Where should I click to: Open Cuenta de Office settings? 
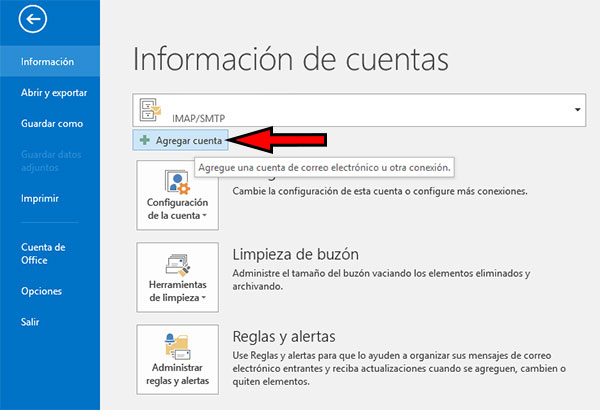(43, 253)
